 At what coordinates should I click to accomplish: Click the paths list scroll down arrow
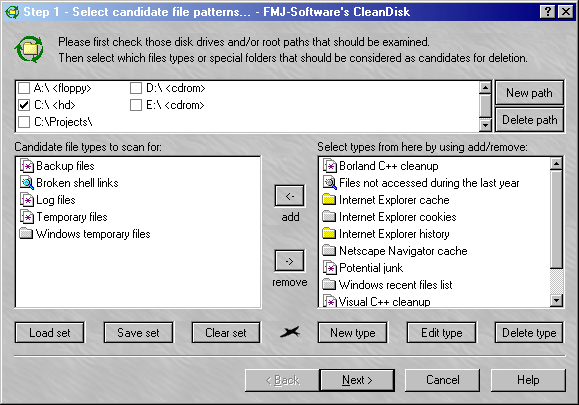coord(485,126)
